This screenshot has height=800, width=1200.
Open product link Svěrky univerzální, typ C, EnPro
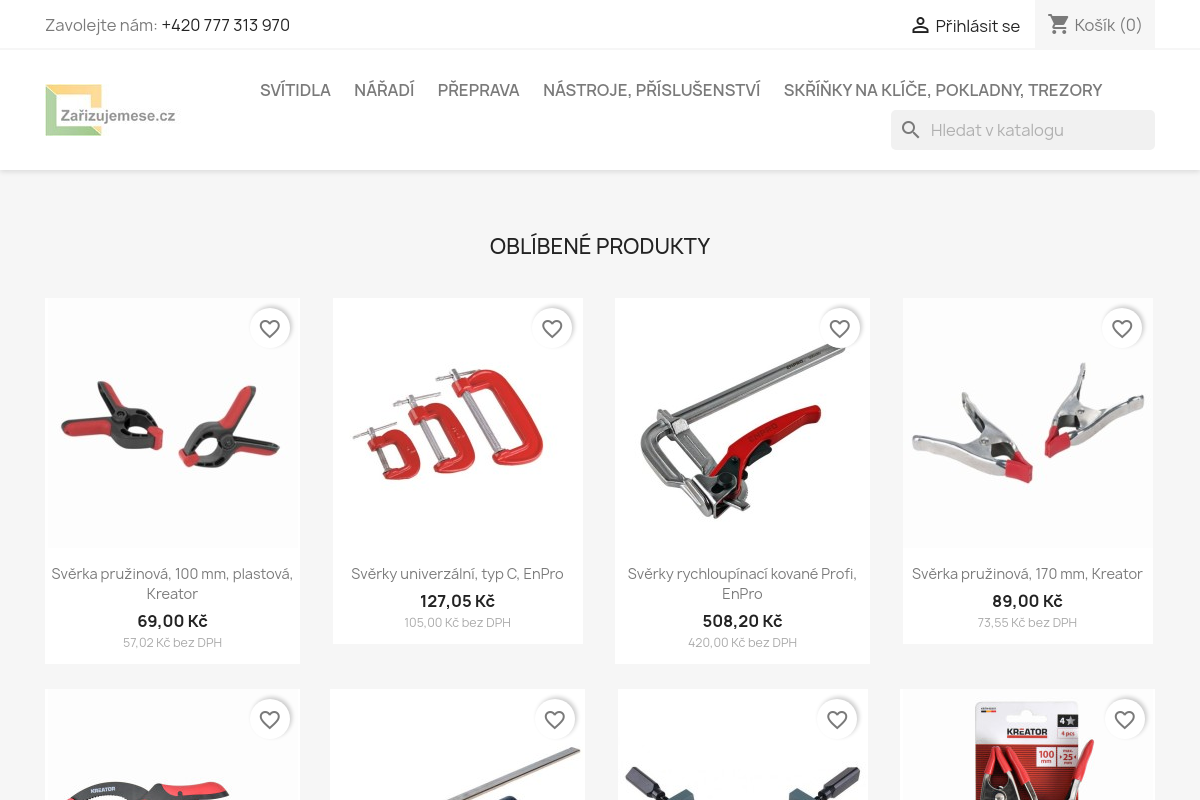coord(457,574)
